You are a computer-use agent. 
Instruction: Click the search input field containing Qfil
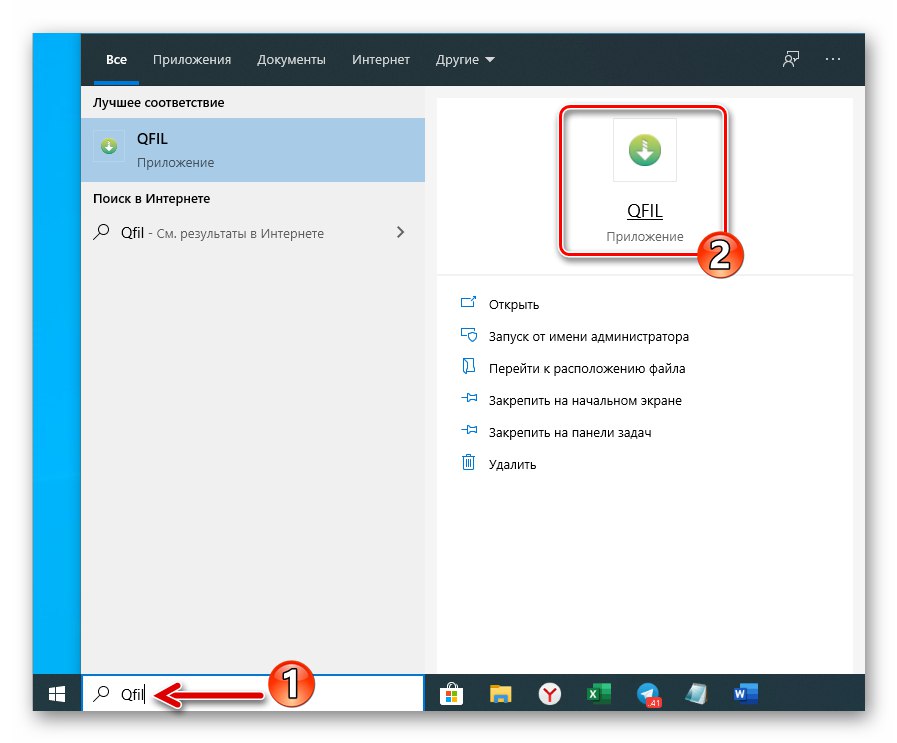click(x=253, y=694)
